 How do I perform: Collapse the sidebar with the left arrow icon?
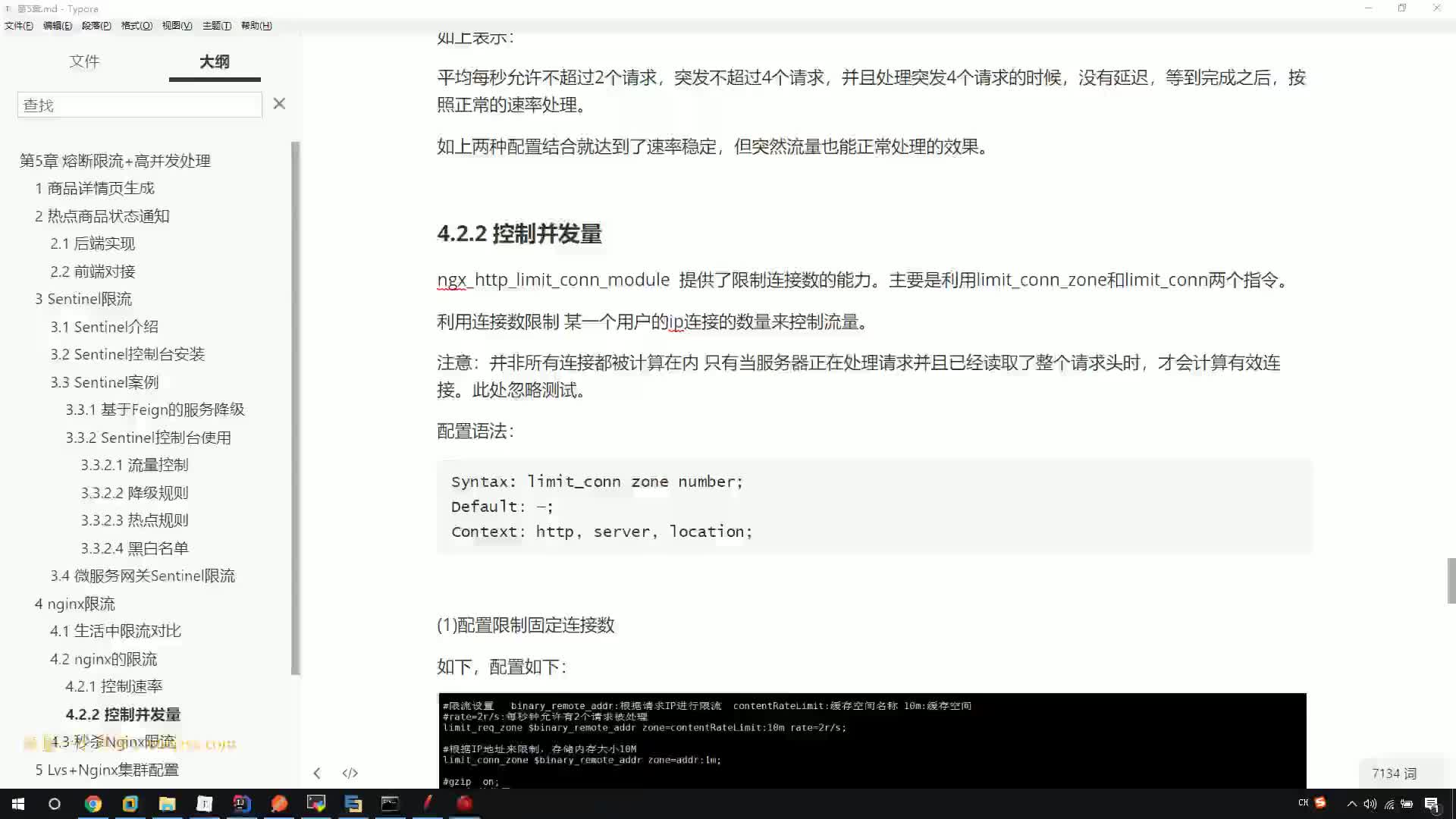pyautogui.click(x=317, y=773)
